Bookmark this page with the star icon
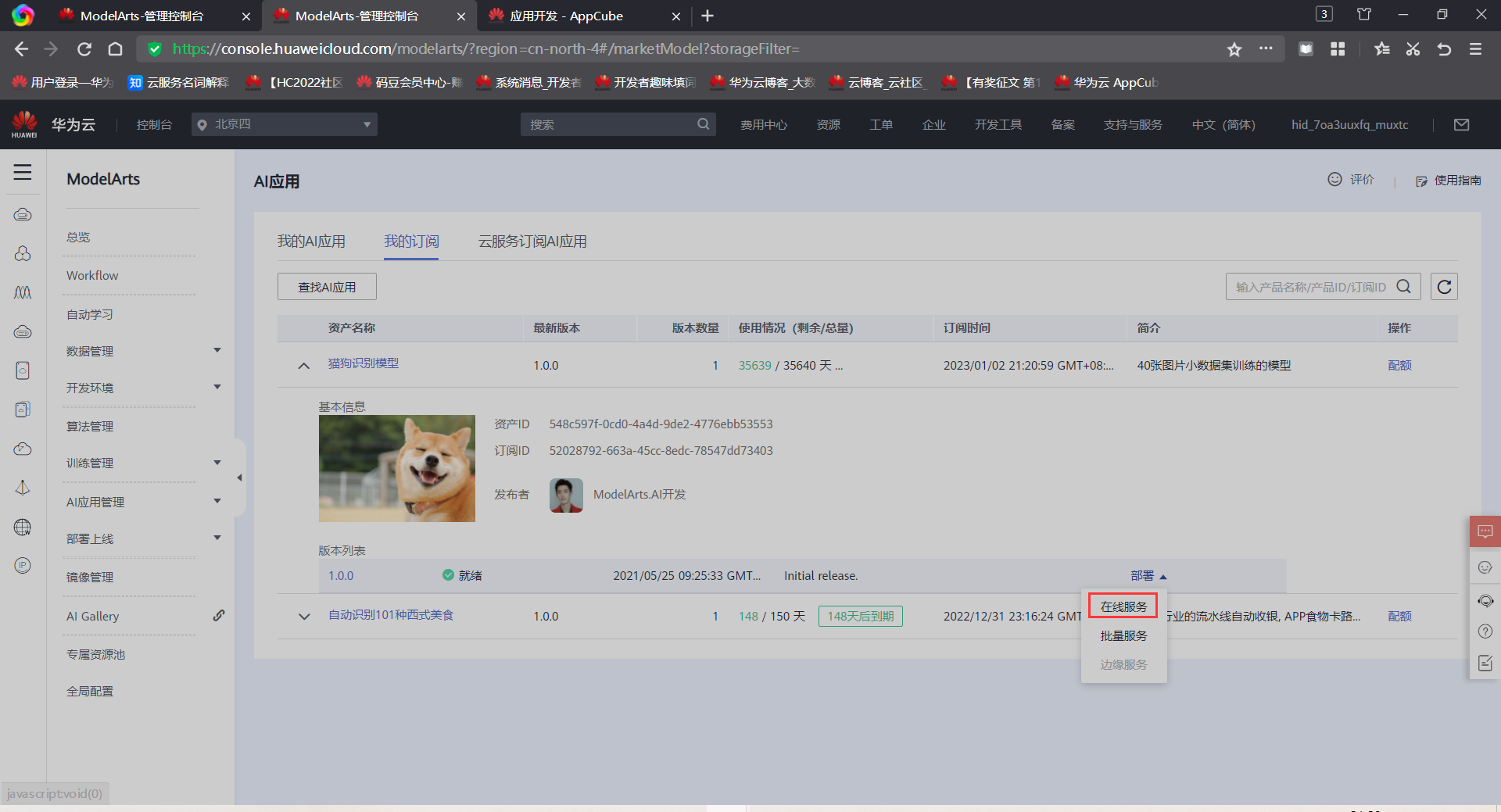 (x=1234, y=49)
